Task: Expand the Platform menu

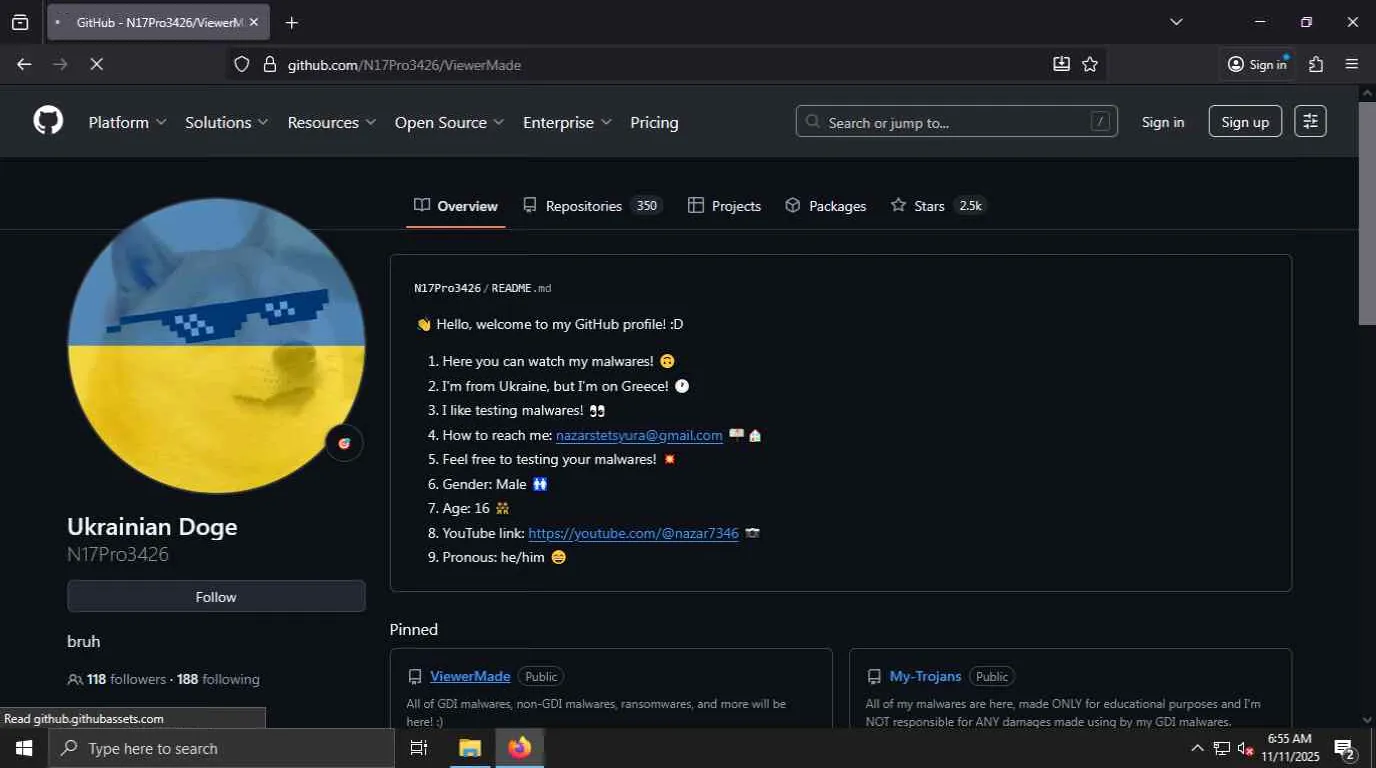Action: click(127, 122)
